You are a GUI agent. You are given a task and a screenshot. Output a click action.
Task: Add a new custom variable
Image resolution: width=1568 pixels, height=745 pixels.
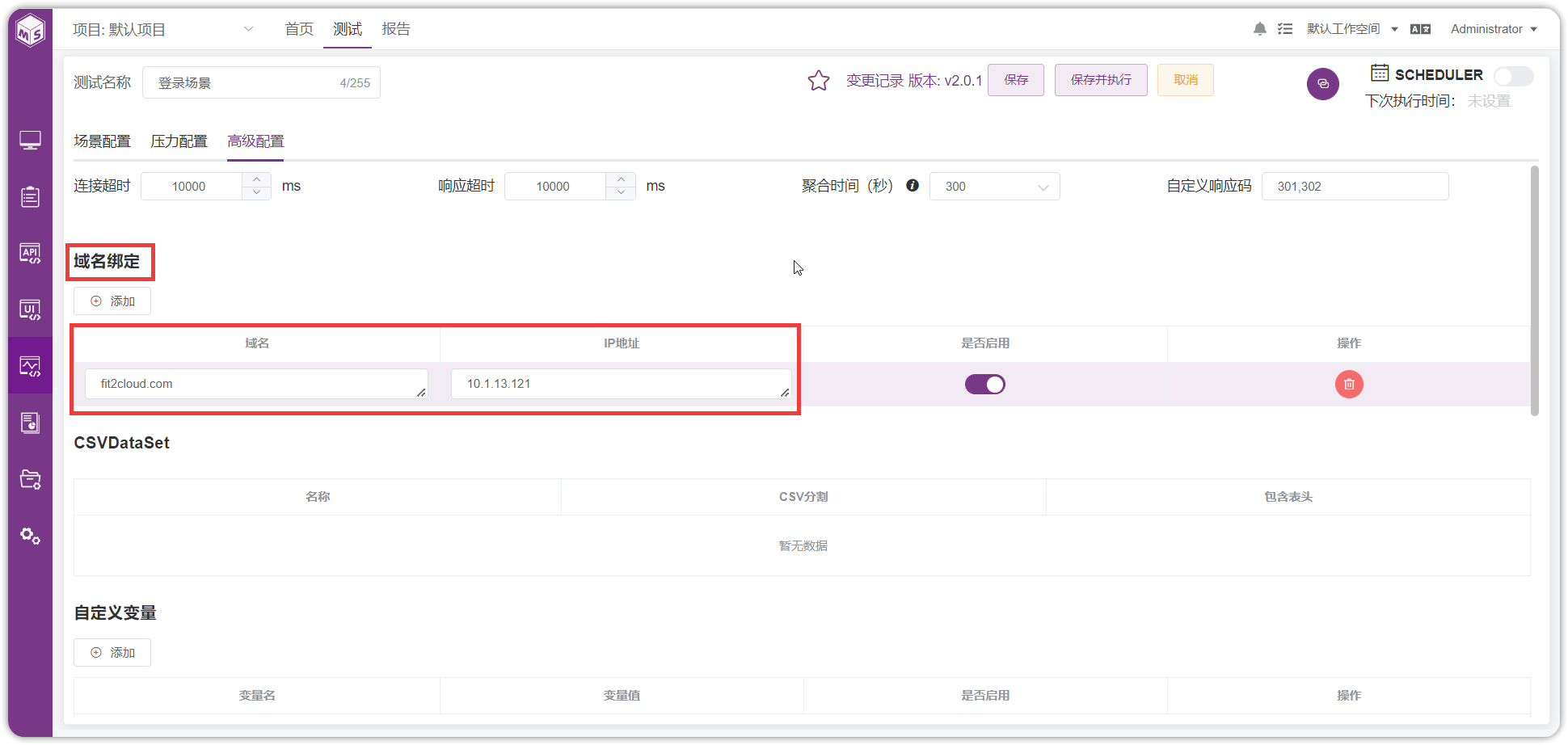coord(112,653)
